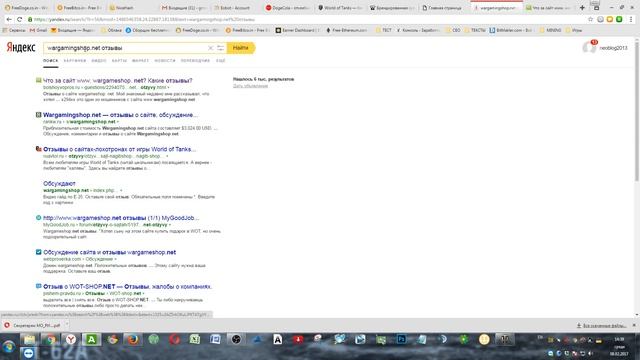Click 'Все скачанные файлы' downloads link
This screenshot has height=360, width=640.
click(x=602, y=325)
